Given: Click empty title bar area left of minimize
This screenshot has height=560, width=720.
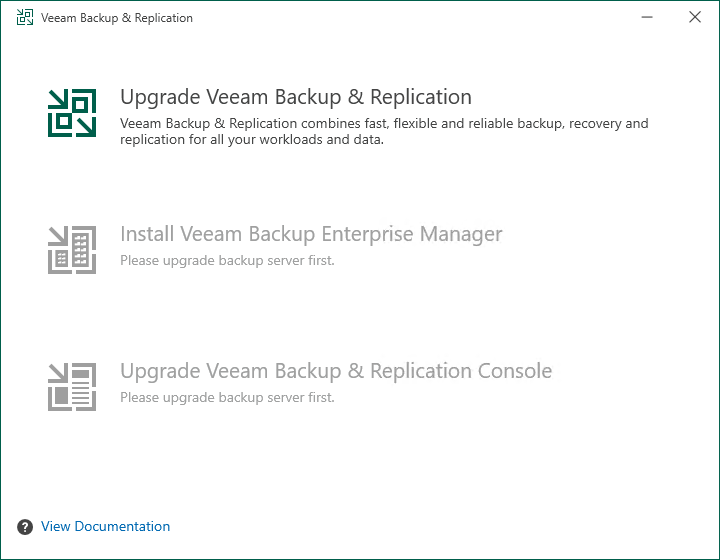Looking at the screenshot, I should pos(400,18).
